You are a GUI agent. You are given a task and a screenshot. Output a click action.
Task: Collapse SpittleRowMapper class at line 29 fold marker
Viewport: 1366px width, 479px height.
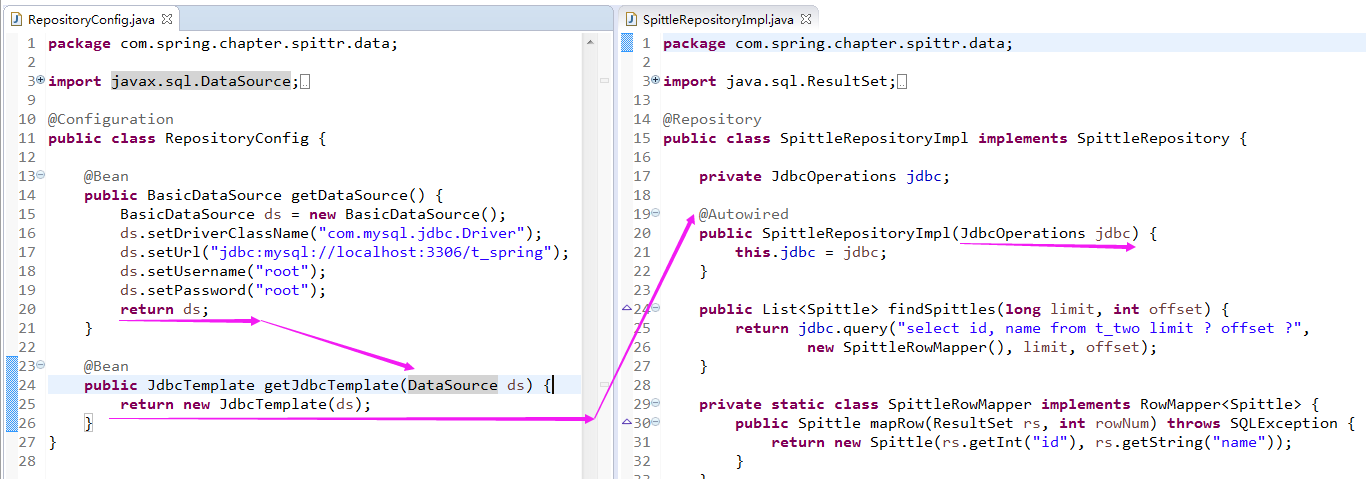click(656, 404)
